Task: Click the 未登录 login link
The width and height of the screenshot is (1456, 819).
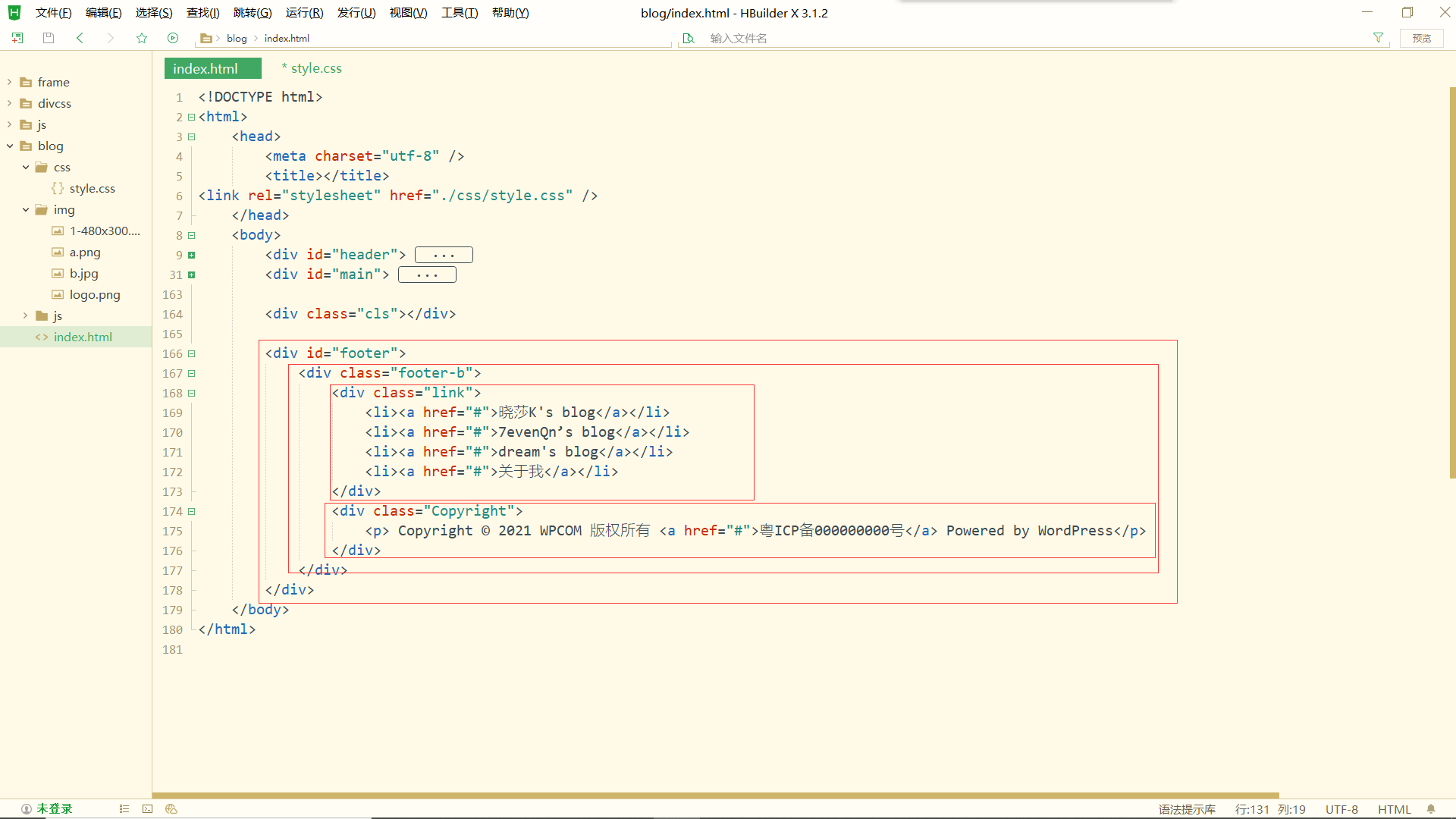Action: click(55, 809)
